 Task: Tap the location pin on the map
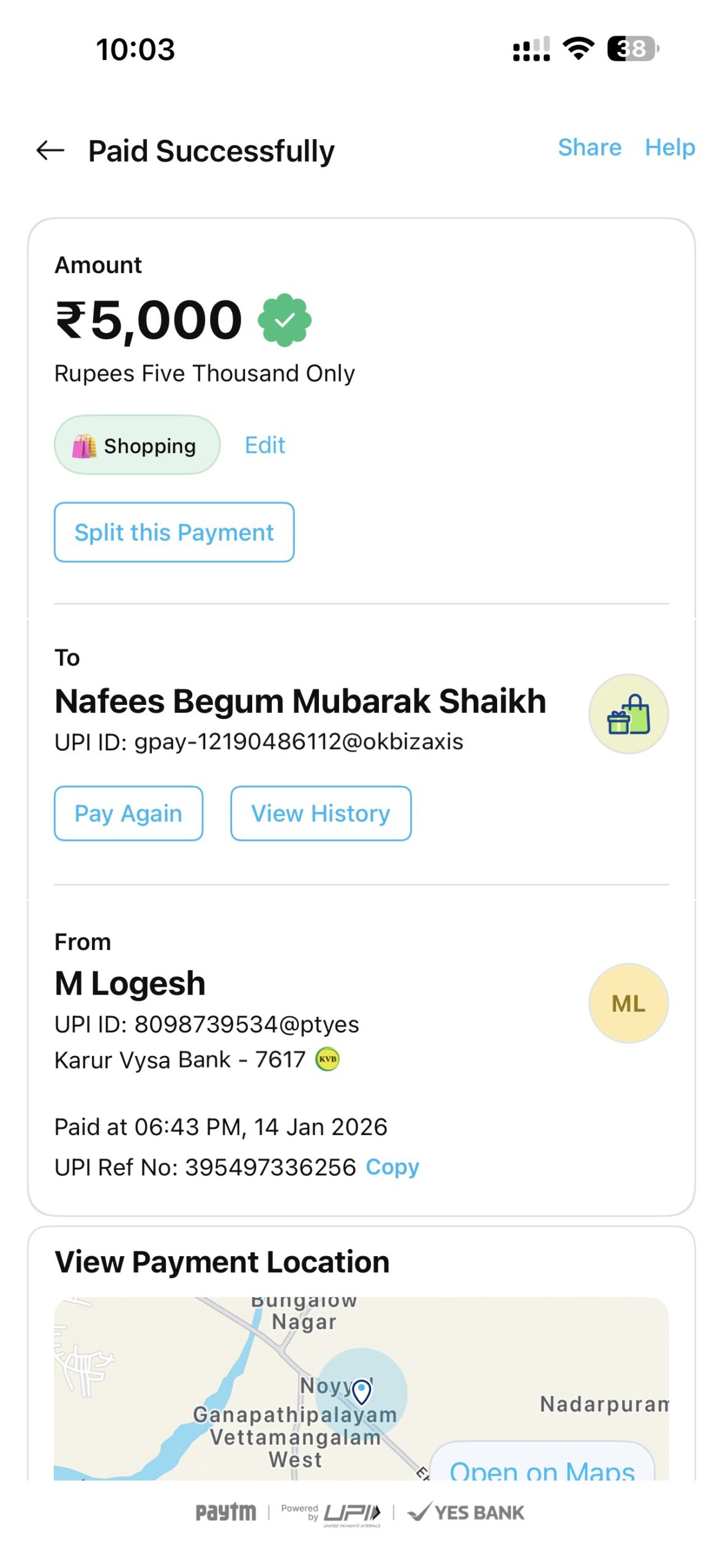(x=362, y=1391)
